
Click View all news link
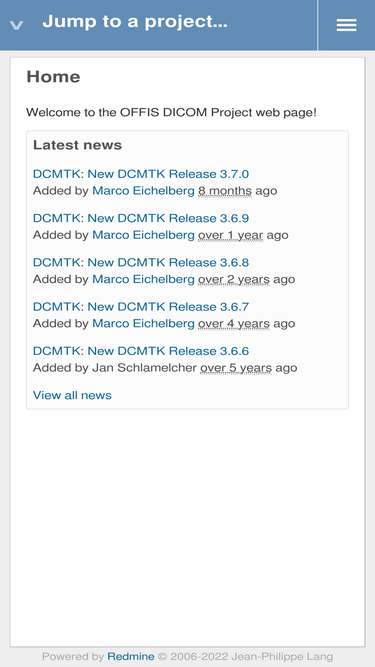[x=72, y=395]
